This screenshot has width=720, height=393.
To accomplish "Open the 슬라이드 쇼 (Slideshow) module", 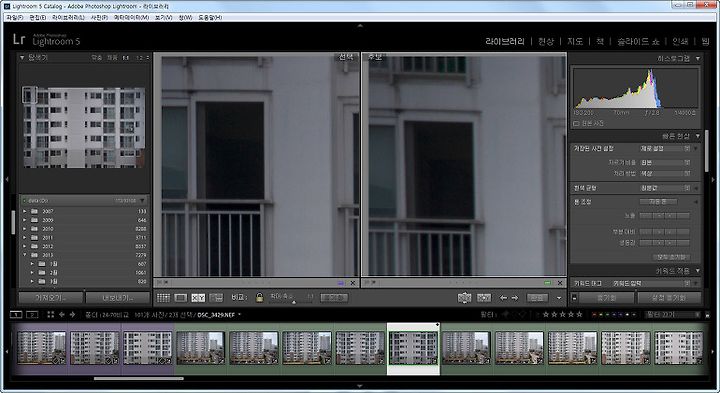I will 638,41.
